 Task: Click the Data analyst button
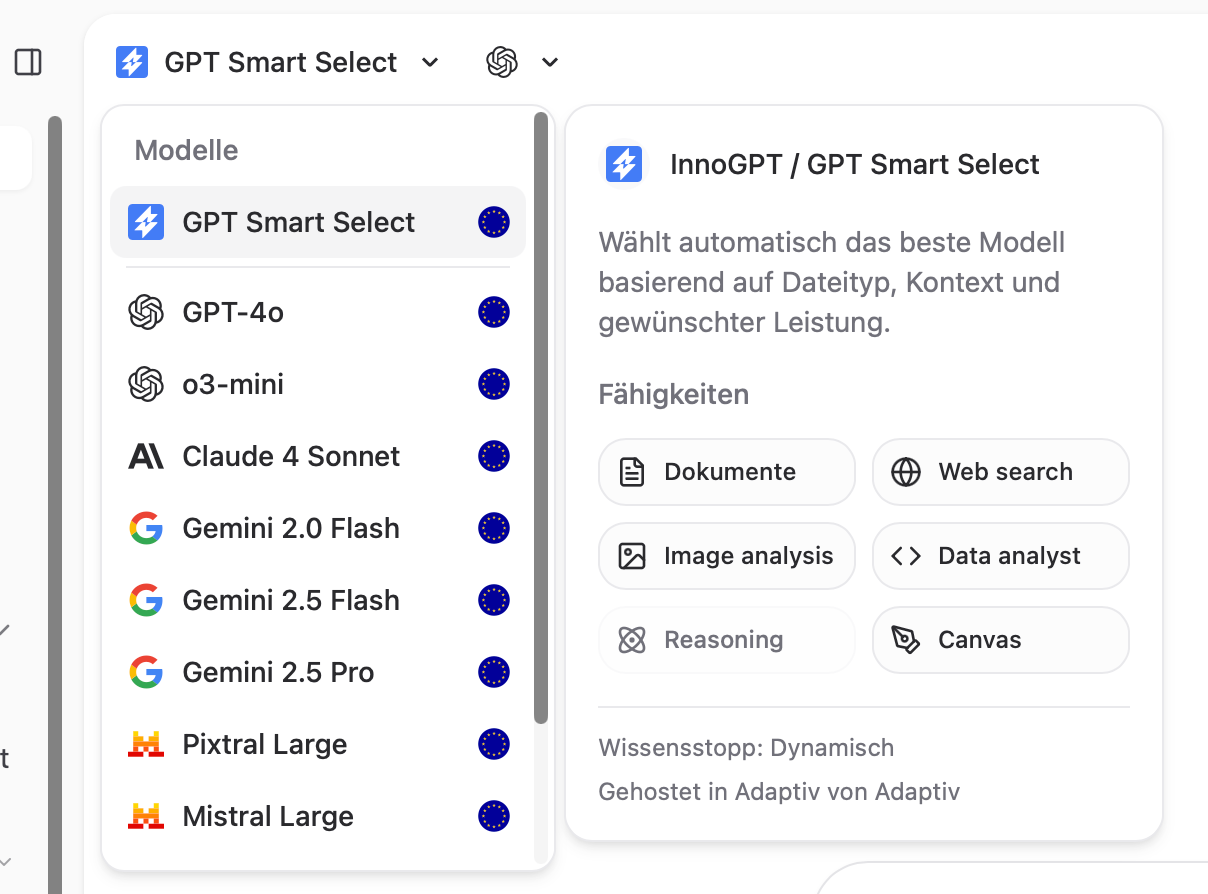pyautogui.click(x=1001, y=556)
